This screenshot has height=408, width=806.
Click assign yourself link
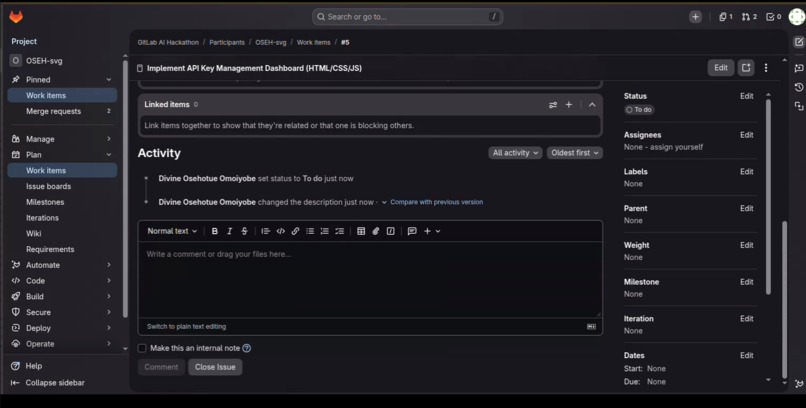[677, 147]
